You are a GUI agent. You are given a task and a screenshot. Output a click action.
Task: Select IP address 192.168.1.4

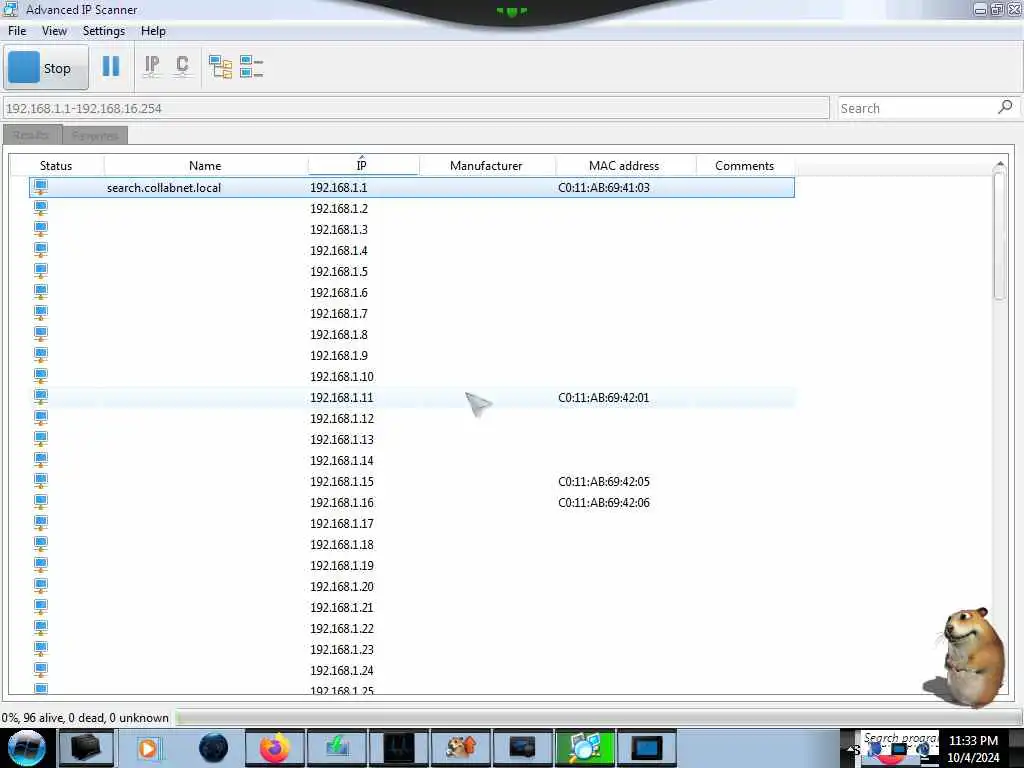[339, 251]
